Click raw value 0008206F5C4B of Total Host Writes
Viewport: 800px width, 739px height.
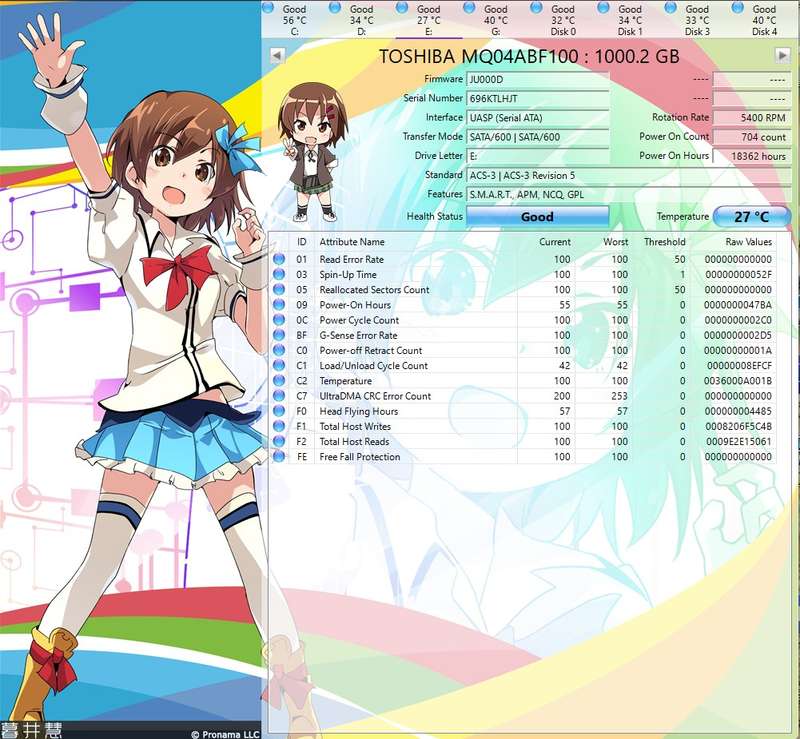738,426
